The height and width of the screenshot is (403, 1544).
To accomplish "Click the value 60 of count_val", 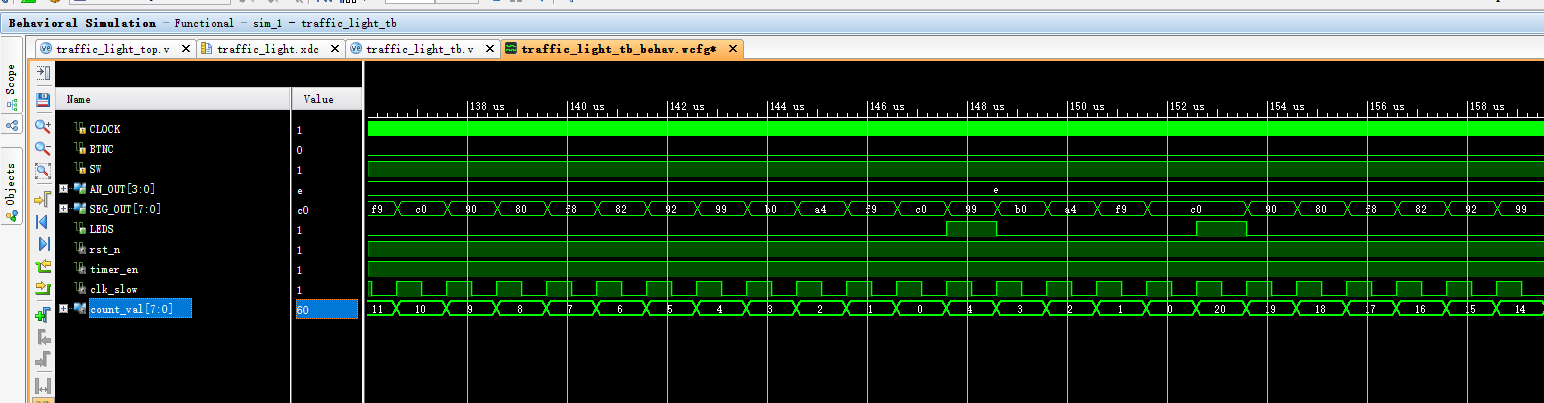I will (326, 310).
